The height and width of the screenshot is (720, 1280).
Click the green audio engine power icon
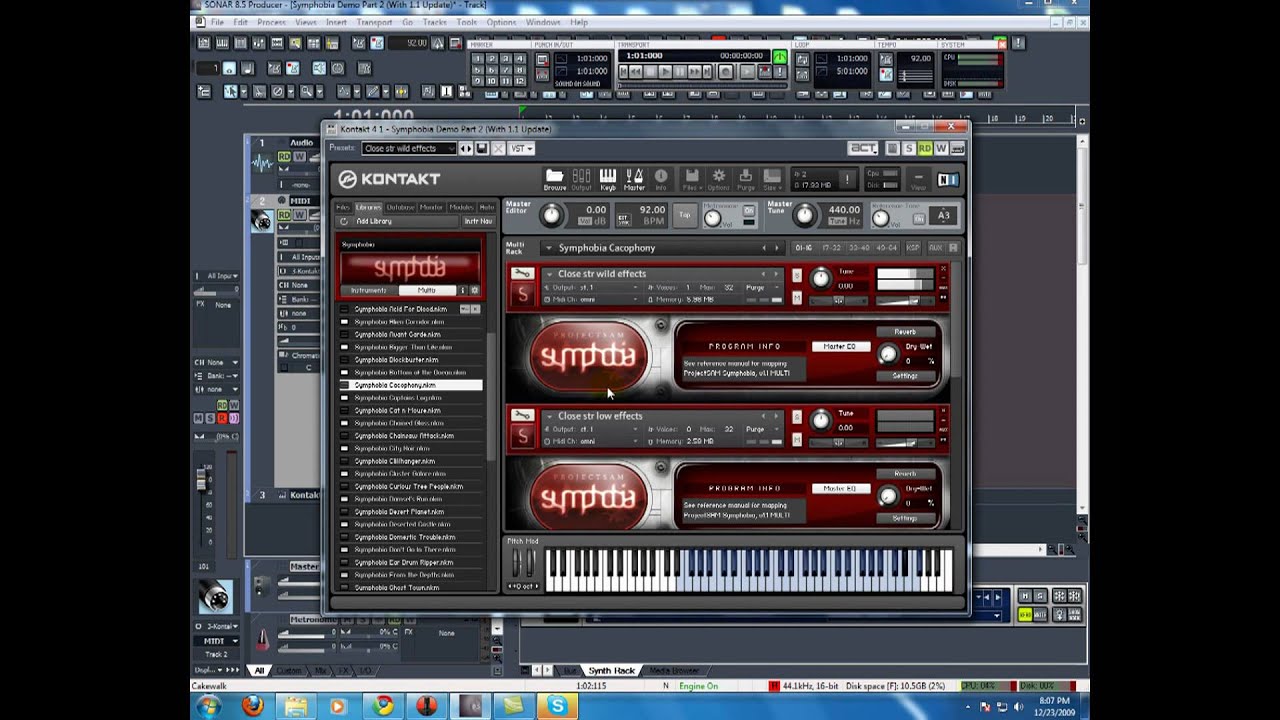coord(780,56)
